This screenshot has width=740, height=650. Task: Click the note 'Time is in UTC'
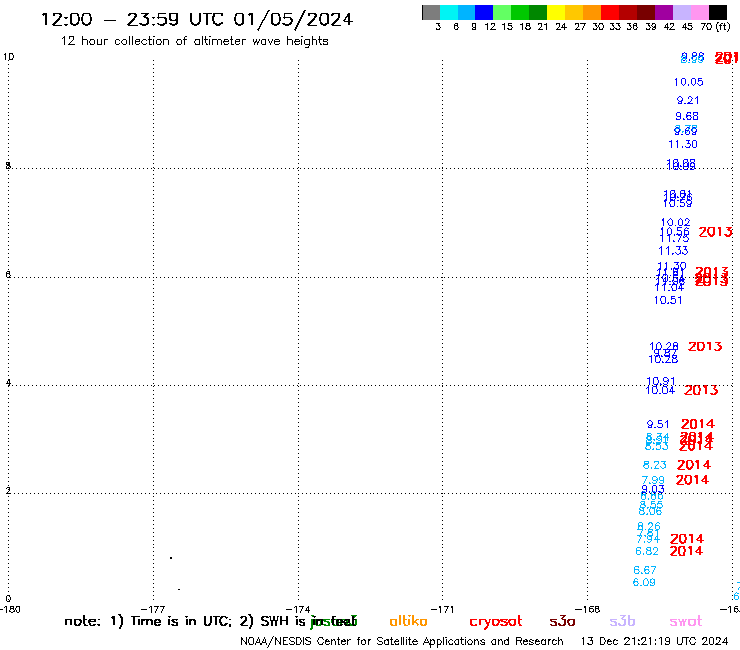[181, 621]
